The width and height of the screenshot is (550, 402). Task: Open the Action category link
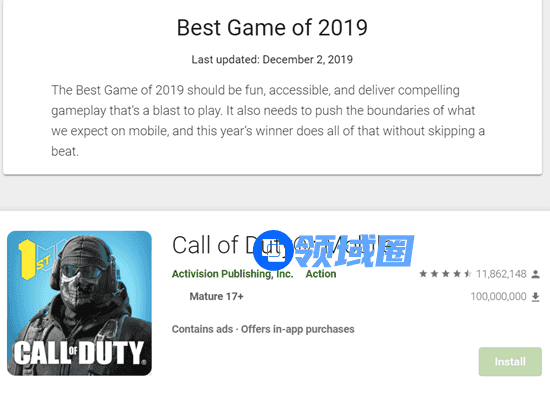click(x=321, y=274)
